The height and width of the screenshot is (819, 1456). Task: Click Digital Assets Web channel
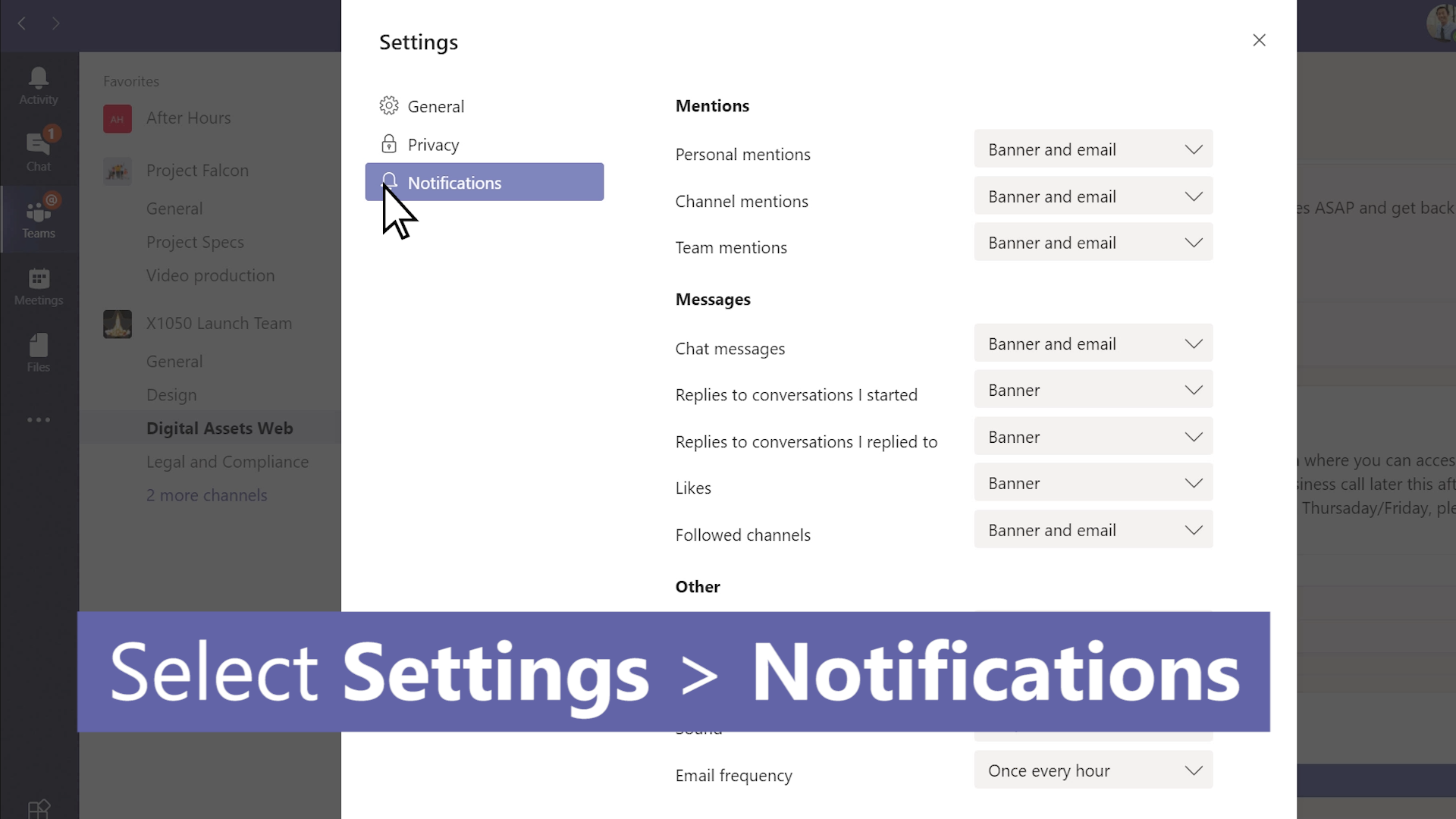point(220,428)
